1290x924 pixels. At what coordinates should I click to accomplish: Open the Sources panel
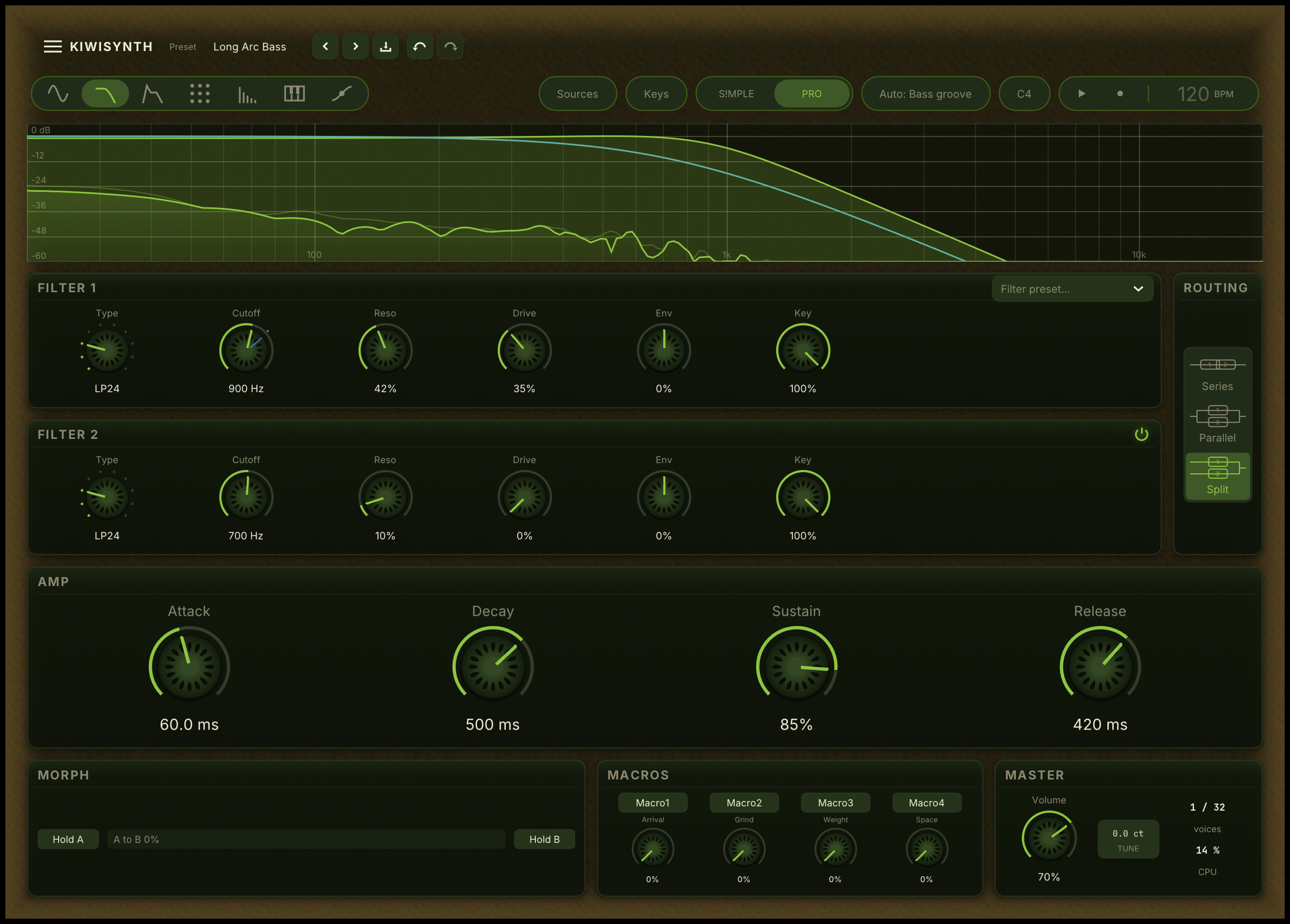point(577,94)
